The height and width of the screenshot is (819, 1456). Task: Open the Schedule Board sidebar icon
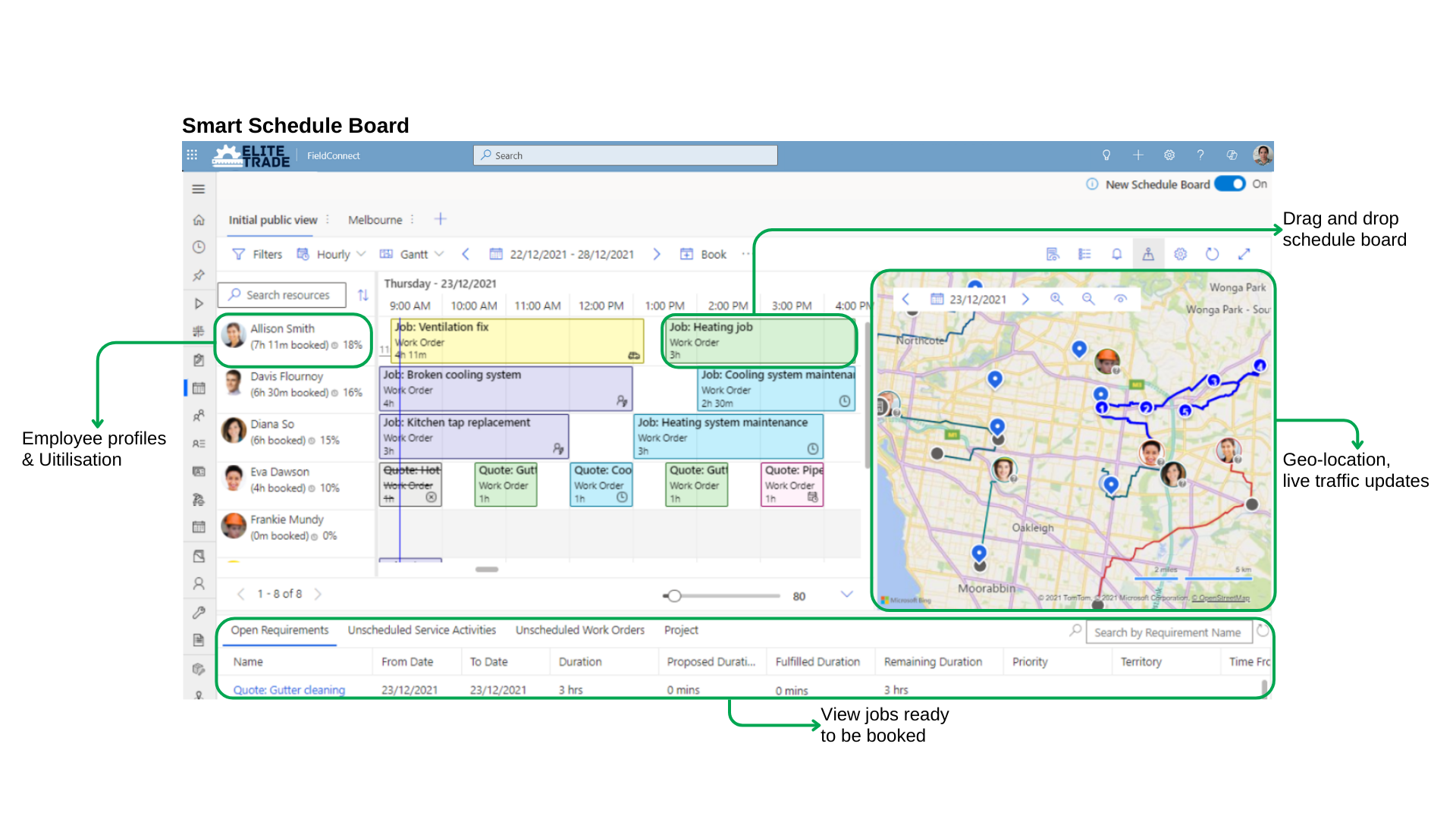click(x=199, y=388)
